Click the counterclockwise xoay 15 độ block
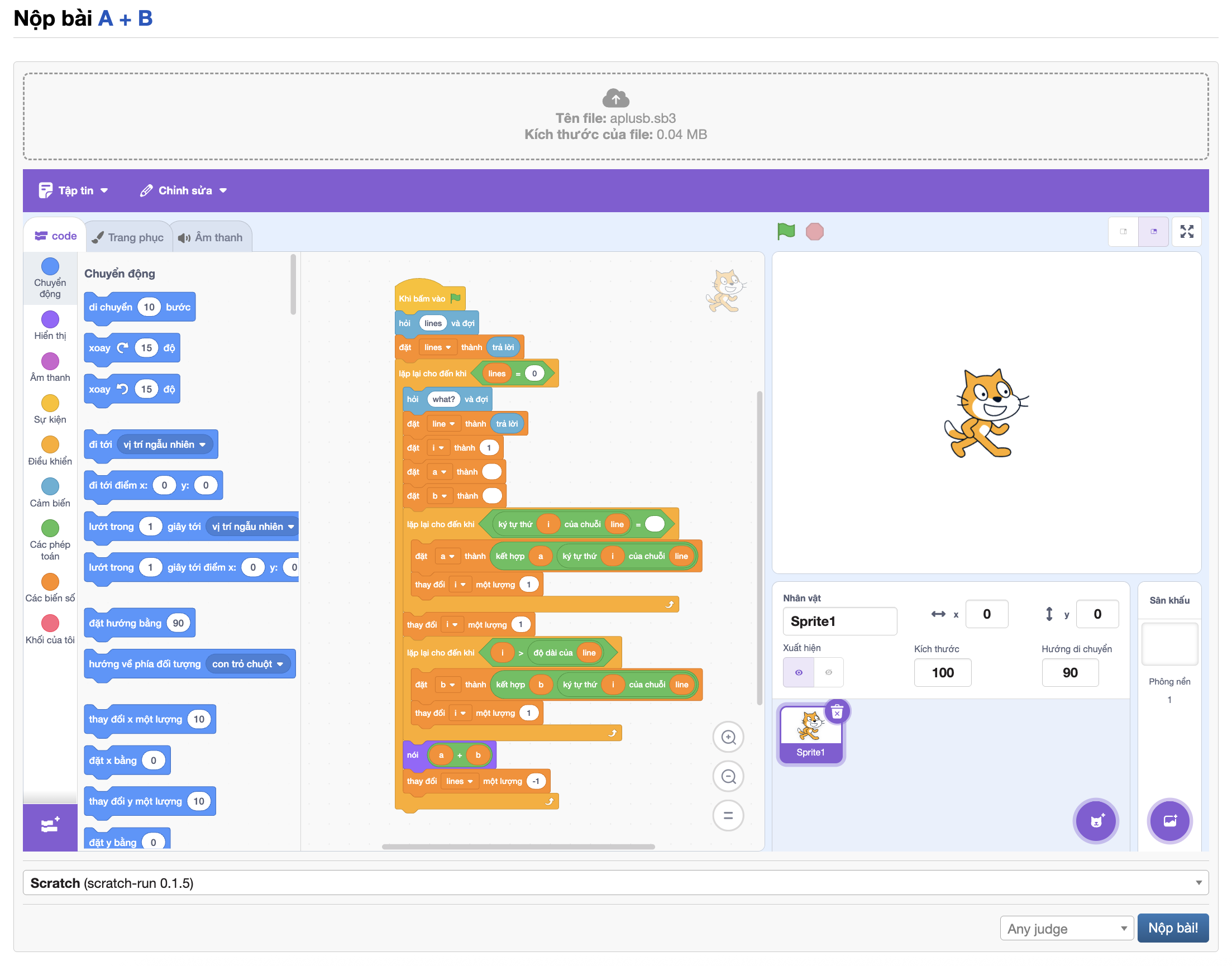The image size is (1232, 966). coord(132,389)
